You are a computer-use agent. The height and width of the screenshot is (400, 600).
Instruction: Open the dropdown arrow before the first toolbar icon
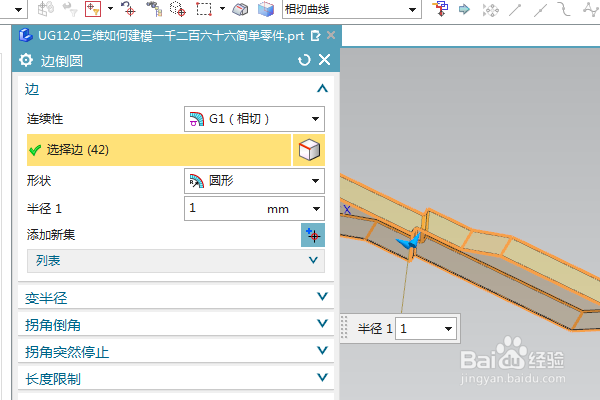(18, 10)
